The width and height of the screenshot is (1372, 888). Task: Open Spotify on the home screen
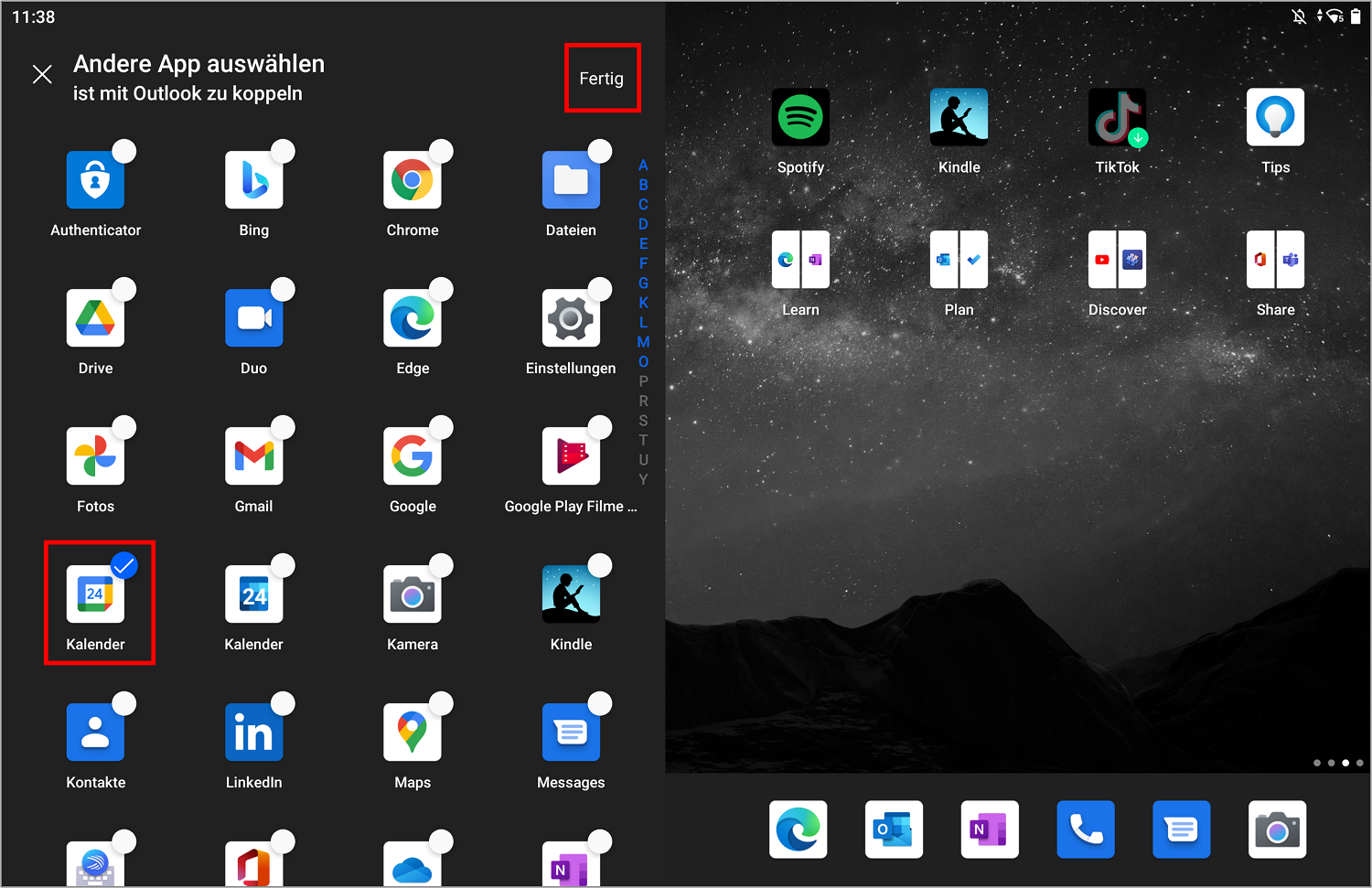[x=800, y=117]
